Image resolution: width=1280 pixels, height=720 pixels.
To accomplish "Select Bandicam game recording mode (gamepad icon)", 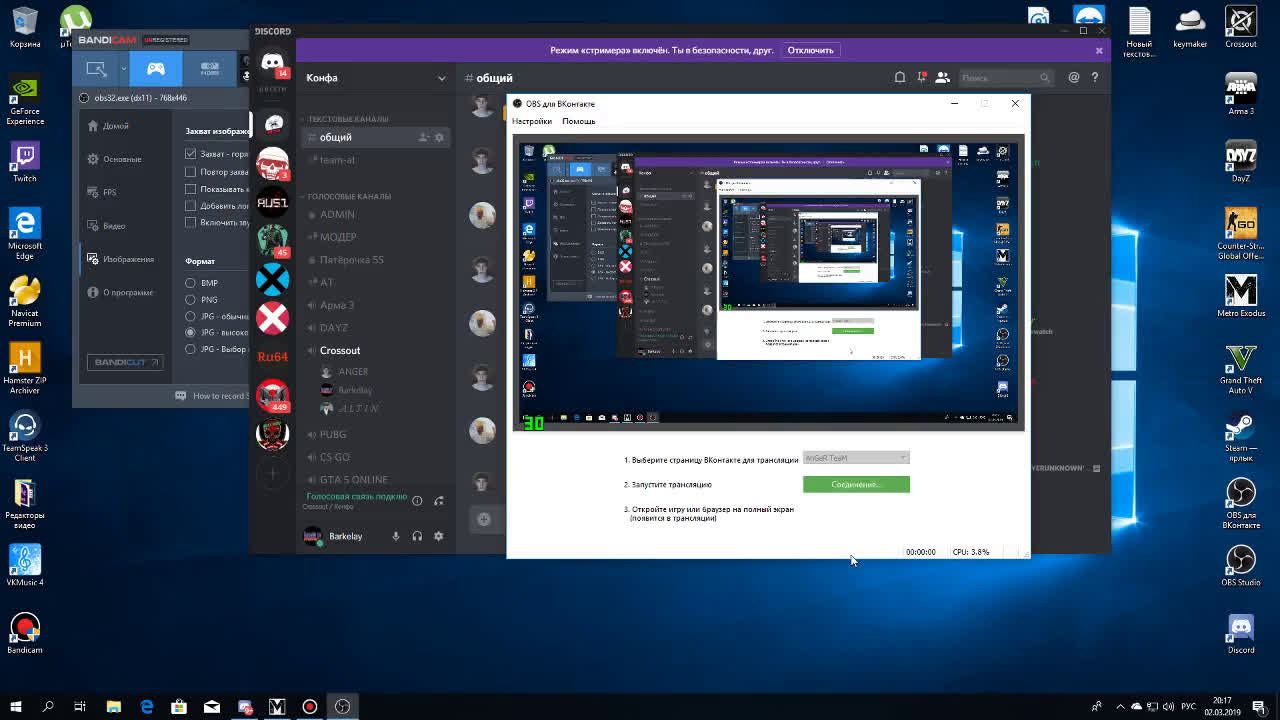I will 156,69.
